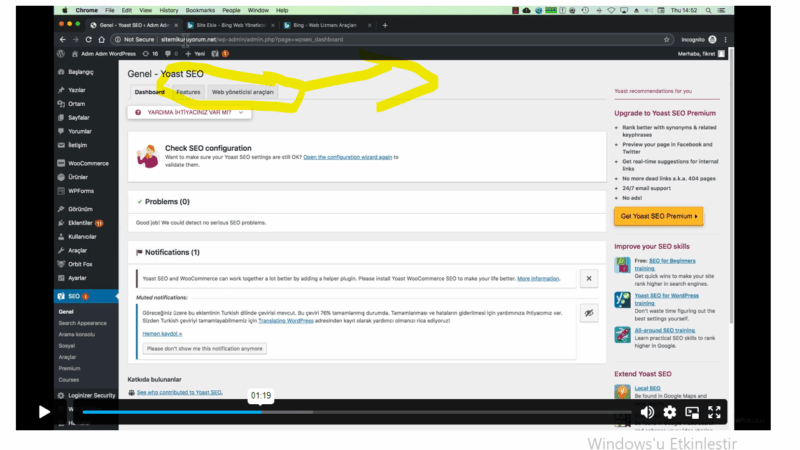The height and width of the screenshot is (450, 800).
Task: Collapse the Problems (0) section
Action: [x=139, y=201]
